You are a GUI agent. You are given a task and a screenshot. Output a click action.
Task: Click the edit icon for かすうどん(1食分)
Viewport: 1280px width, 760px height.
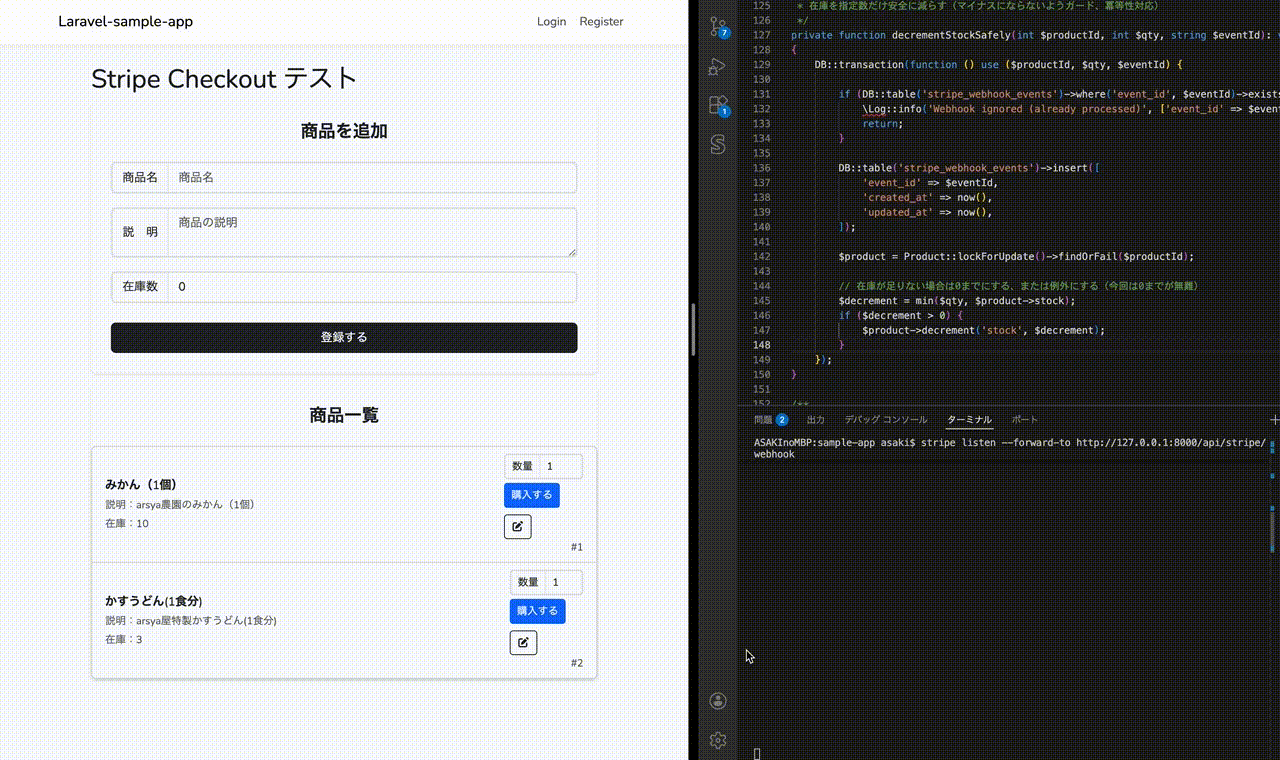pos(523,642)
